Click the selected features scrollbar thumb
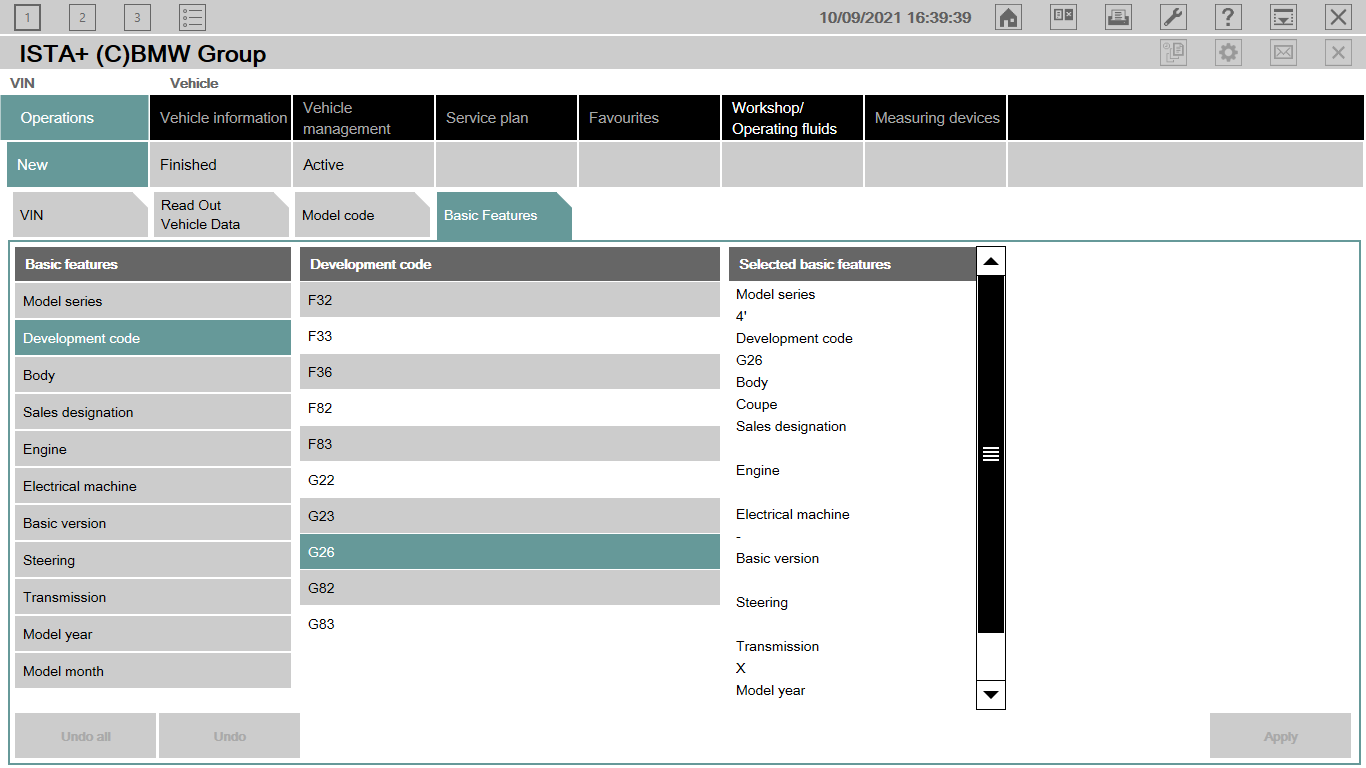Image resolution: width=1366 pixels, height=768 pixels. 991,454
